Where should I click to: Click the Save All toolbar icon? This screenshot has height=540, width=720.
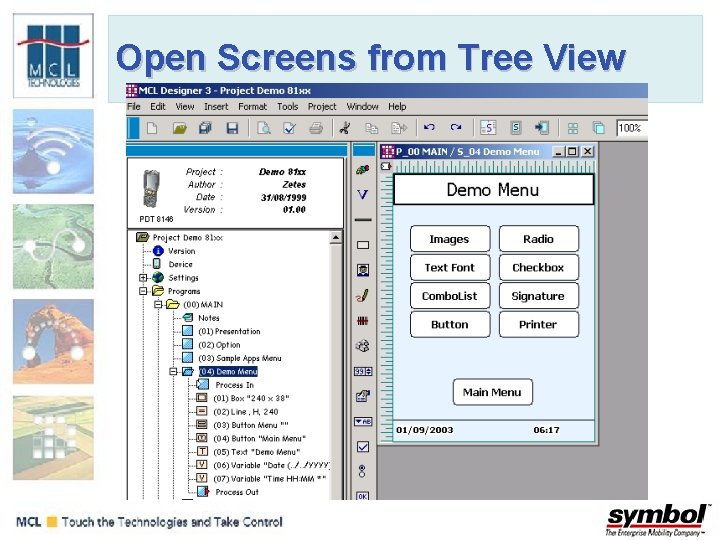tap(205, 128)
